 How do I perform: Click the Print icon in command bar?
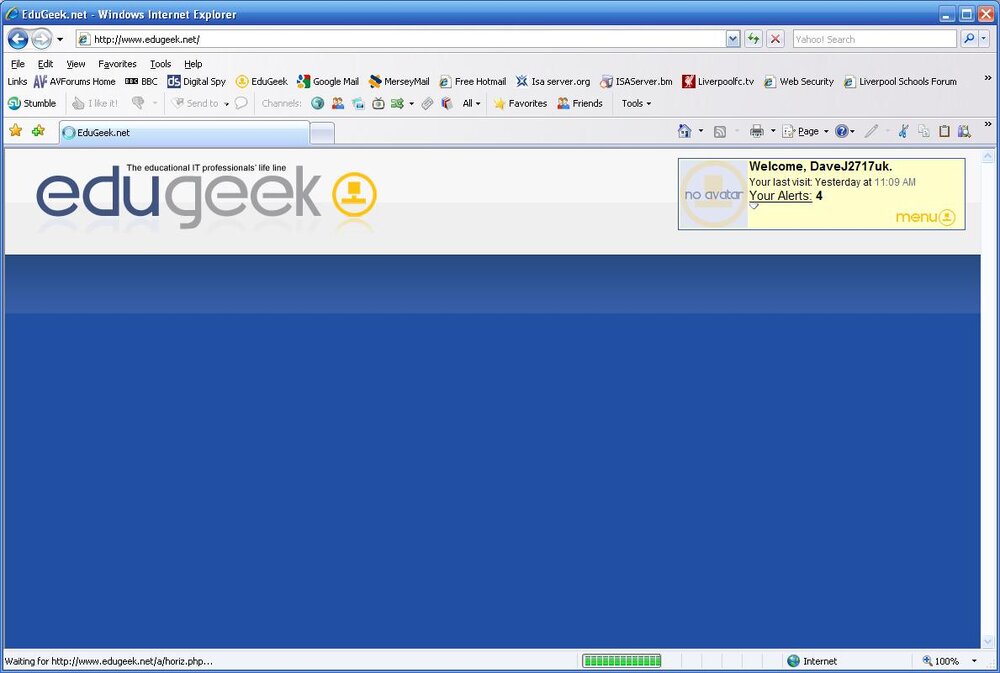pos(757,131)
